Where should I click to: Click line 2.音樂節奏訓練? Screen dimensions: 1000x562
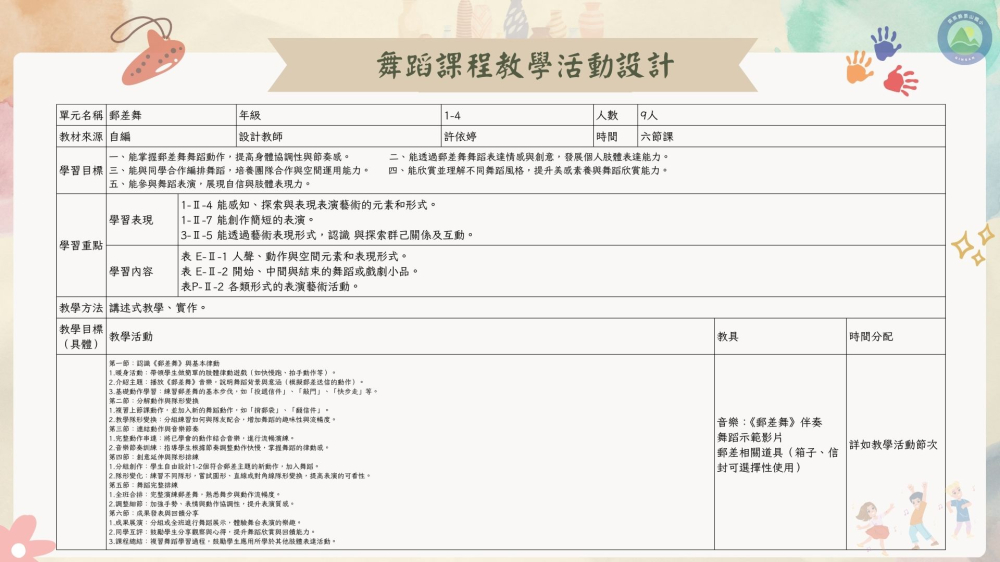[x=220, y=448]
